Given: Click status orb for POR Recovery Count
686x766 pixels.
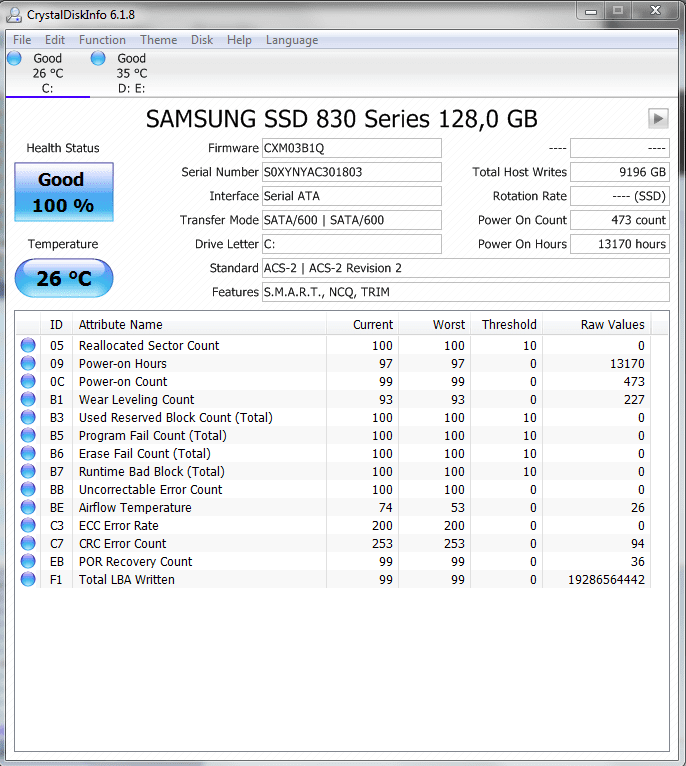Looking at the screenshot, I should [x=28, y=561].
